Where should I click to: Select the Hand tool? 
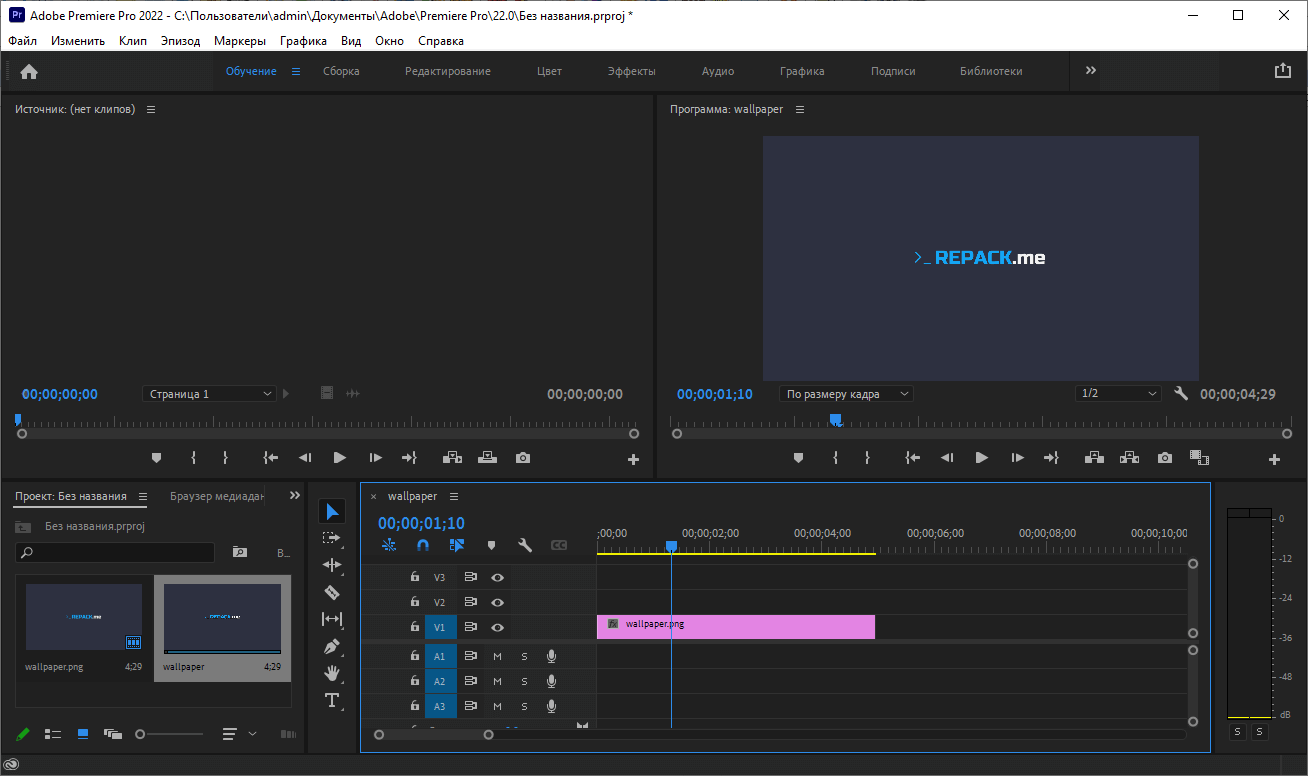click(x=332, y=673)
